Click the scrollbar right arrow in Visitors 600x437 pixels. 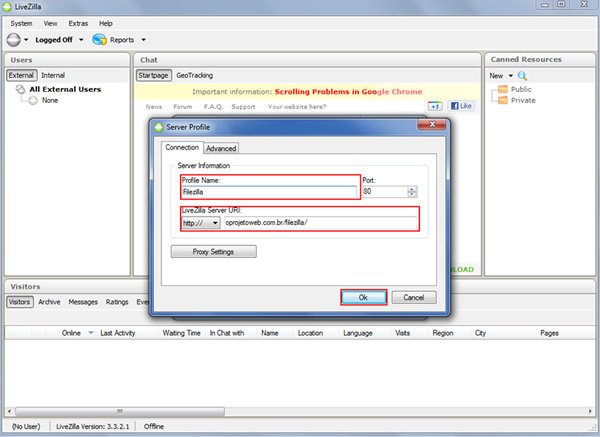[x=590, y=411]
